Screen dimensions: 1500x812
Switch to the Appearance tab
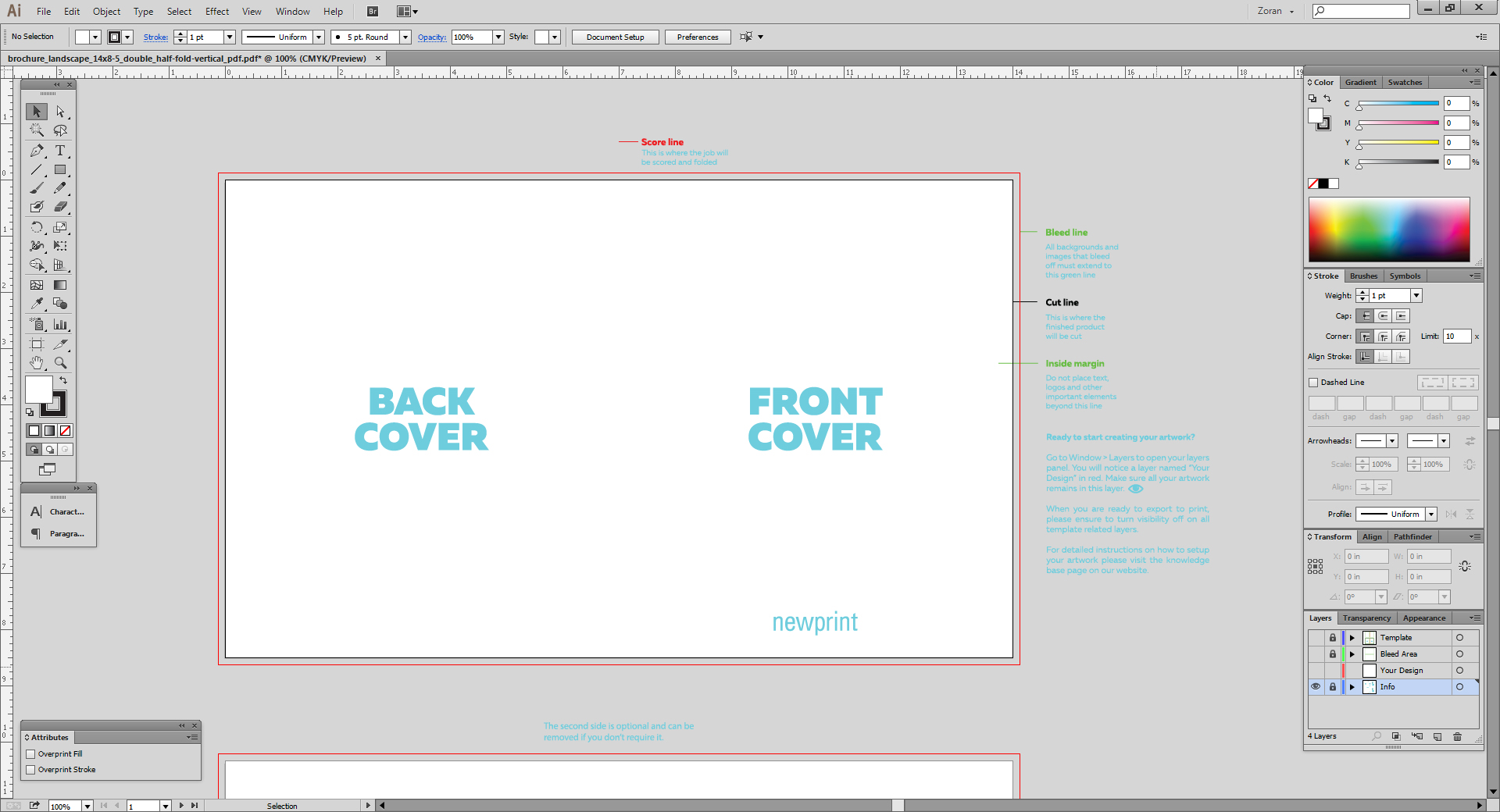(x=1423, y=618)
